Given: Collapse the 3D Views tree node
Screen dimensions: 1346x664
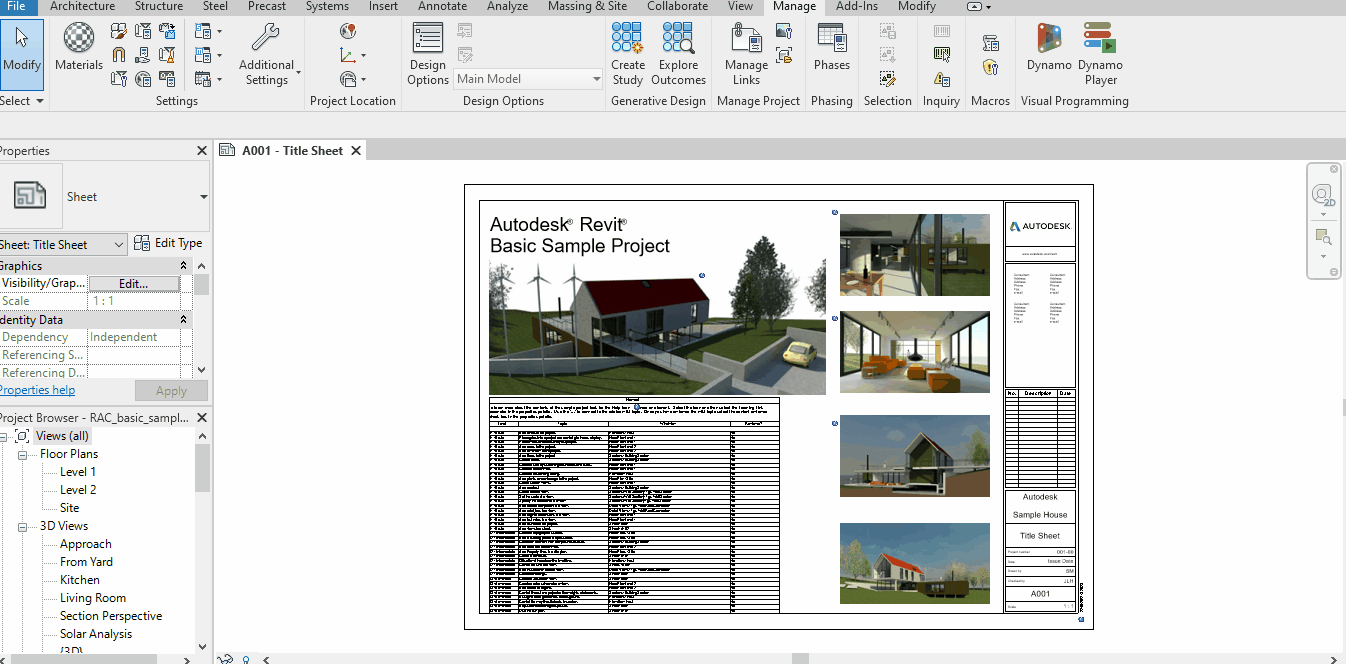Looking at the screenshot, I should (x=22, y=526).
